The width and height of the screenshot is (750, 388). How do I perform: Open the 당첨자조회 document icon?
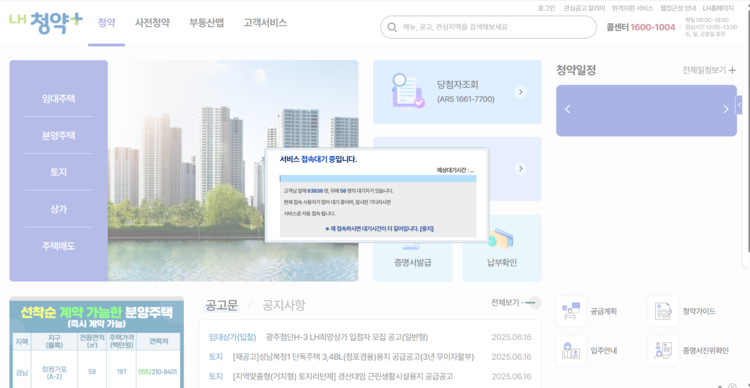click(x=408, y=91)
